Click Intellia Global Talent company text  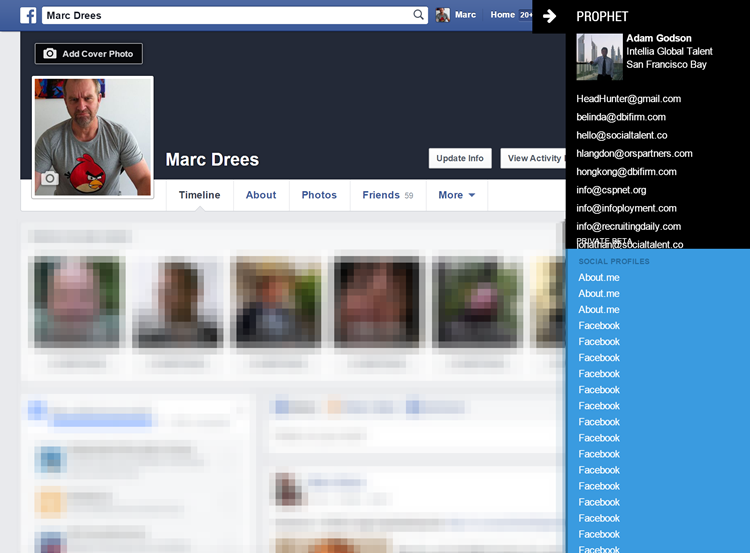[669, 51]
